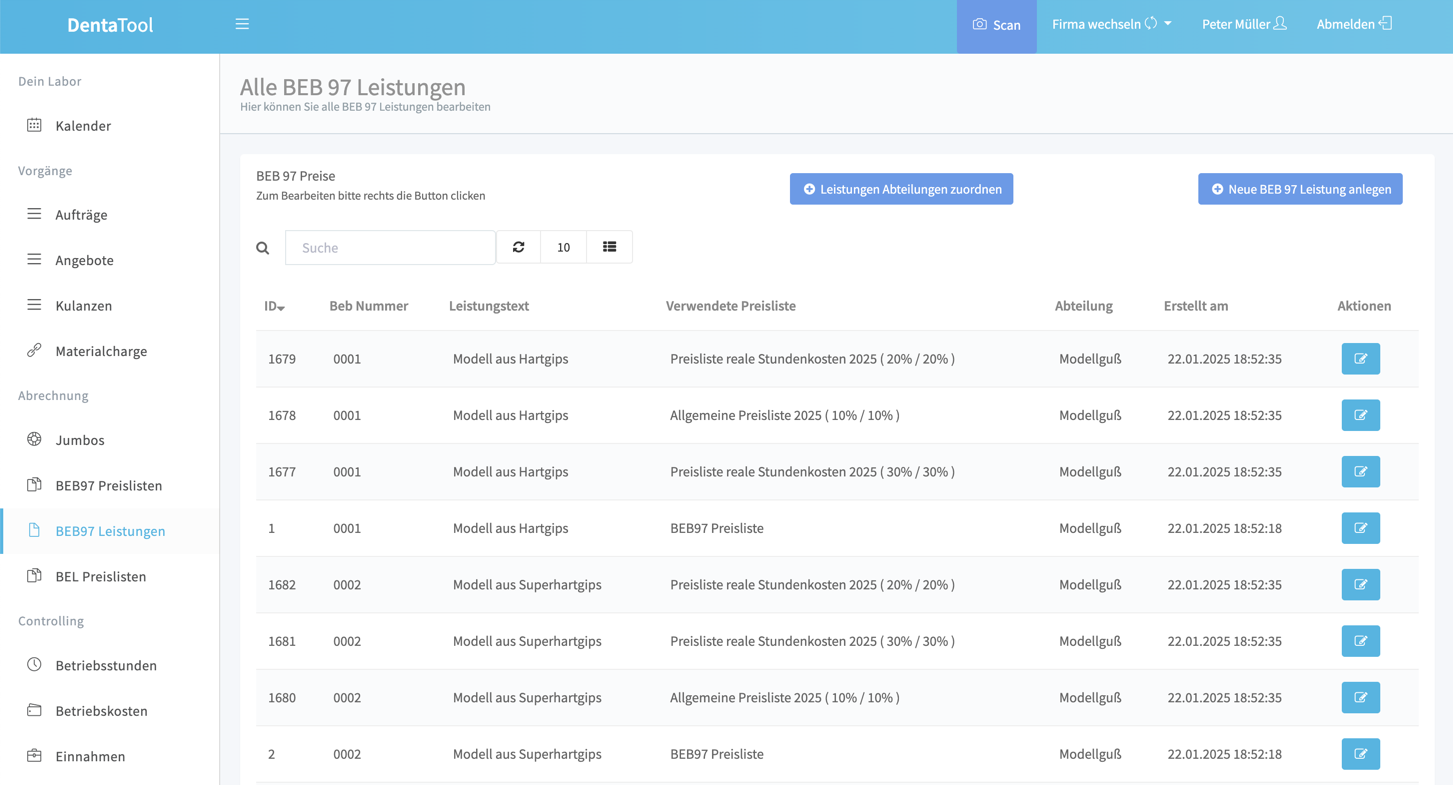Click the table refresh icon
Viewport: 1453px width, 785px height.
click(x=518, y=247)
